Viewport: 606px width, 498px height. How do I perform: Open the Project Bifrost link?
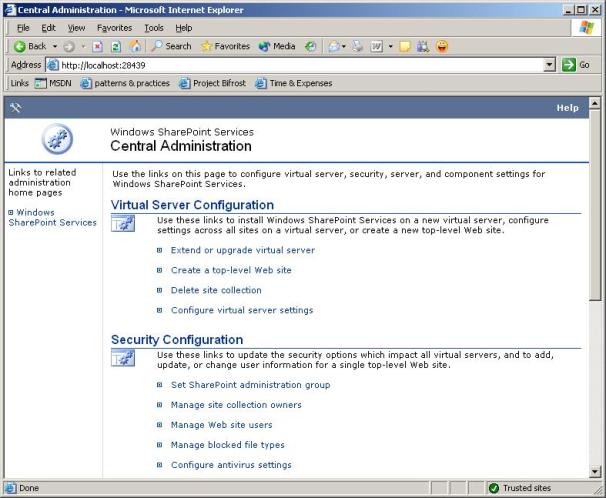[212, 83]
